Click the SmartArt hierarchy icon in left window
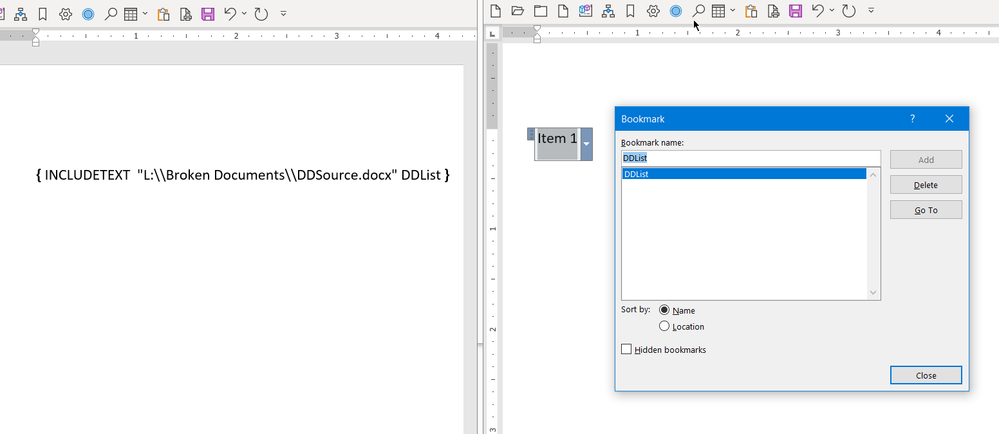Viewport: 999px width, 434px height. [x=21, y=14]
